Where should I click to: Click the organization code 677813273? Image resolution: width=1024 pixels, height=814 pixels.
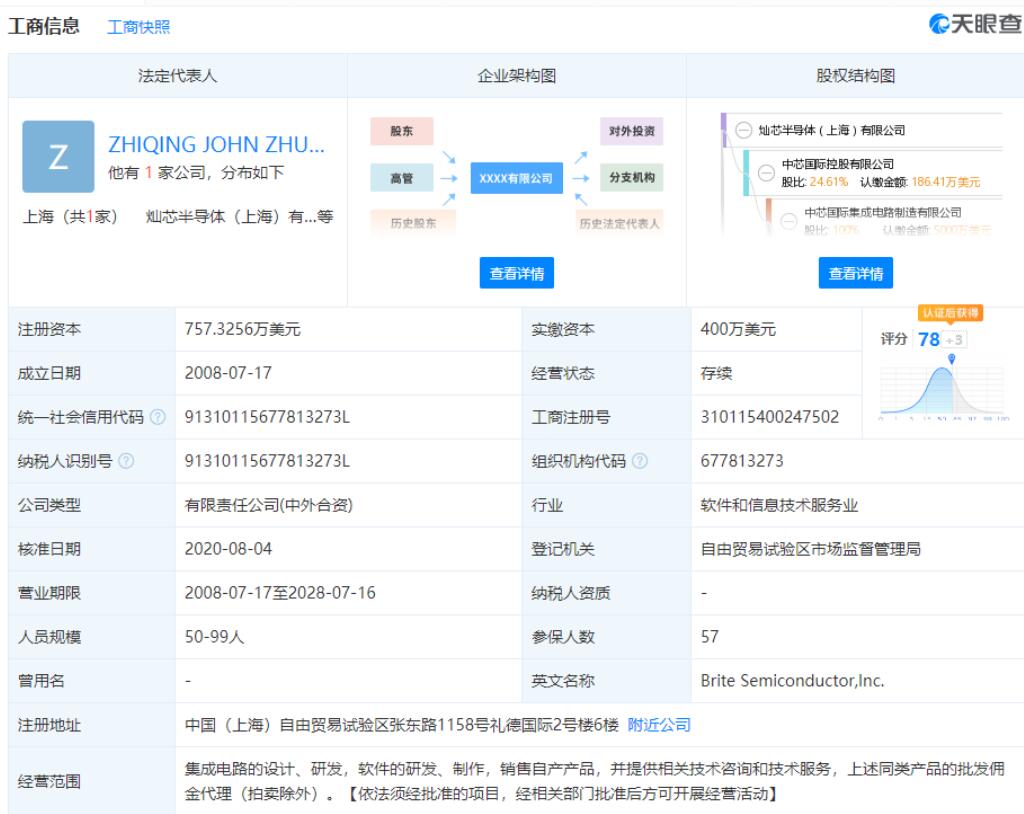(x=742, y=461)
